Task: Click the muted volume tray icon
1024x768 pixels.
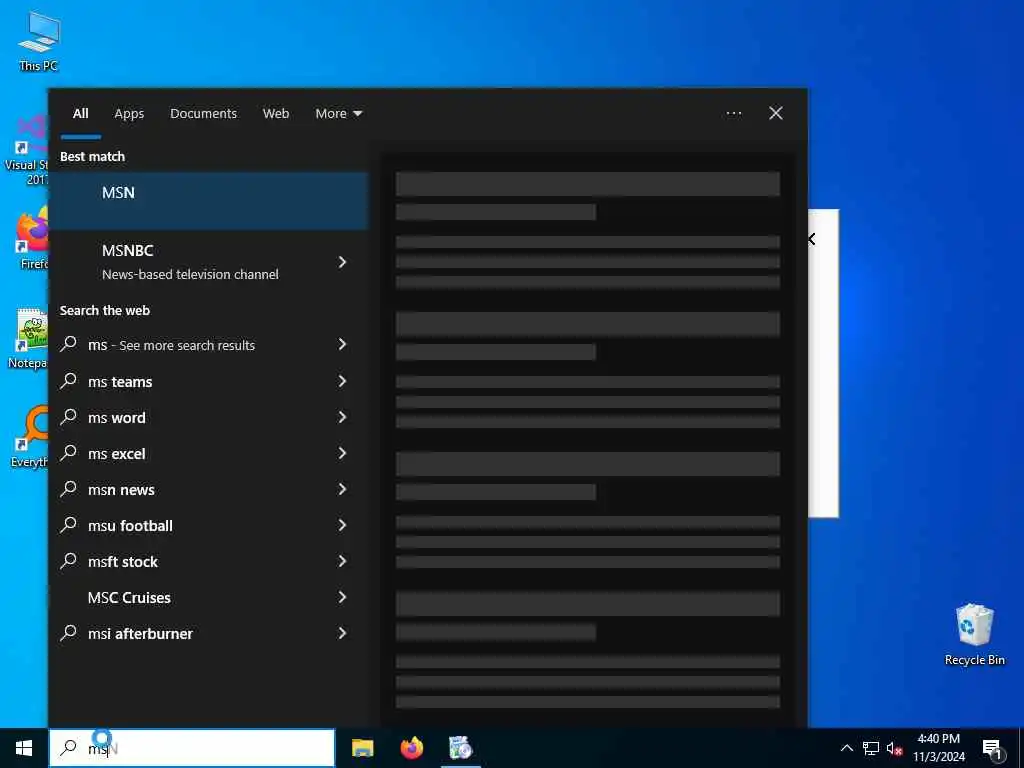Action: coord(895,748)
